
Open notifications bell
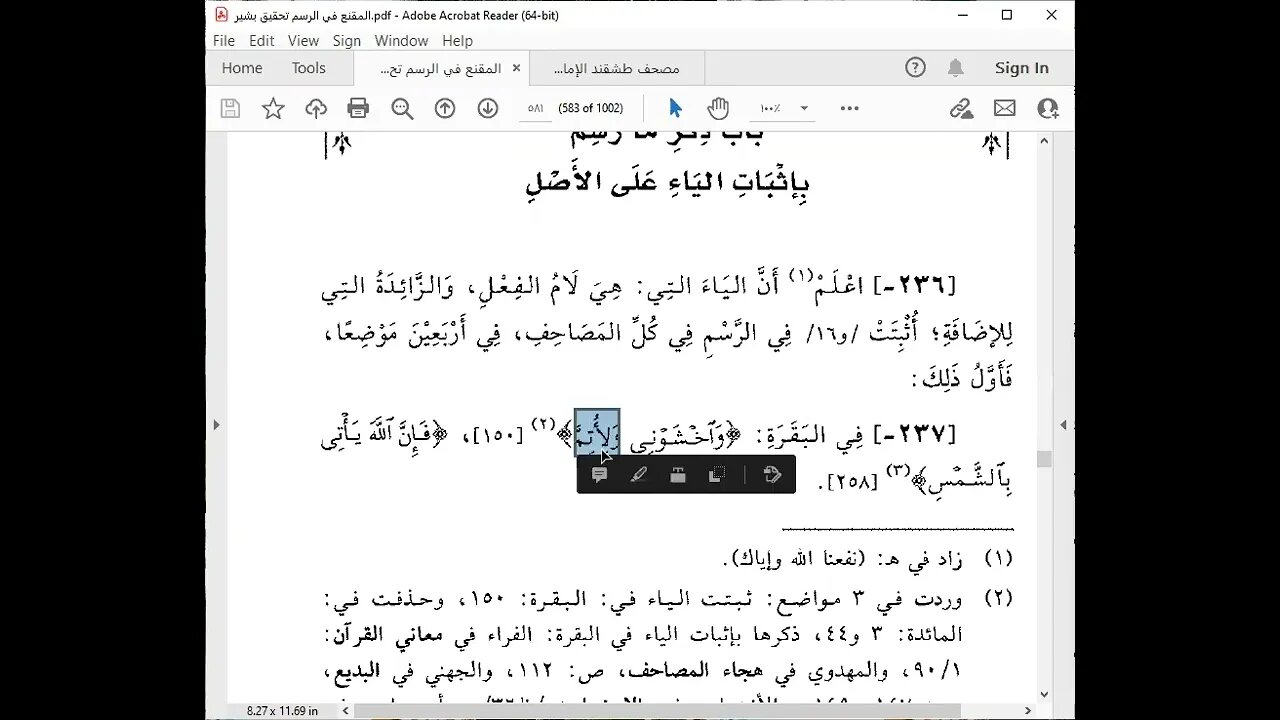(956, 68)
